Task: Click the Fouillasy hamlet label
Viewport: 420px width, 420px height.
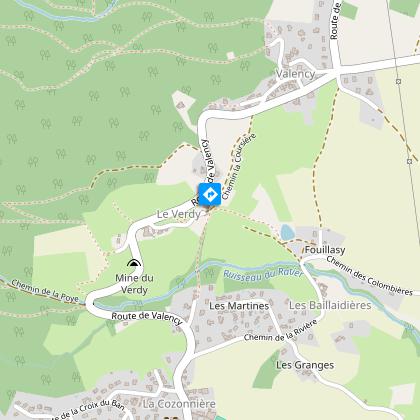Action: (325, 250)
